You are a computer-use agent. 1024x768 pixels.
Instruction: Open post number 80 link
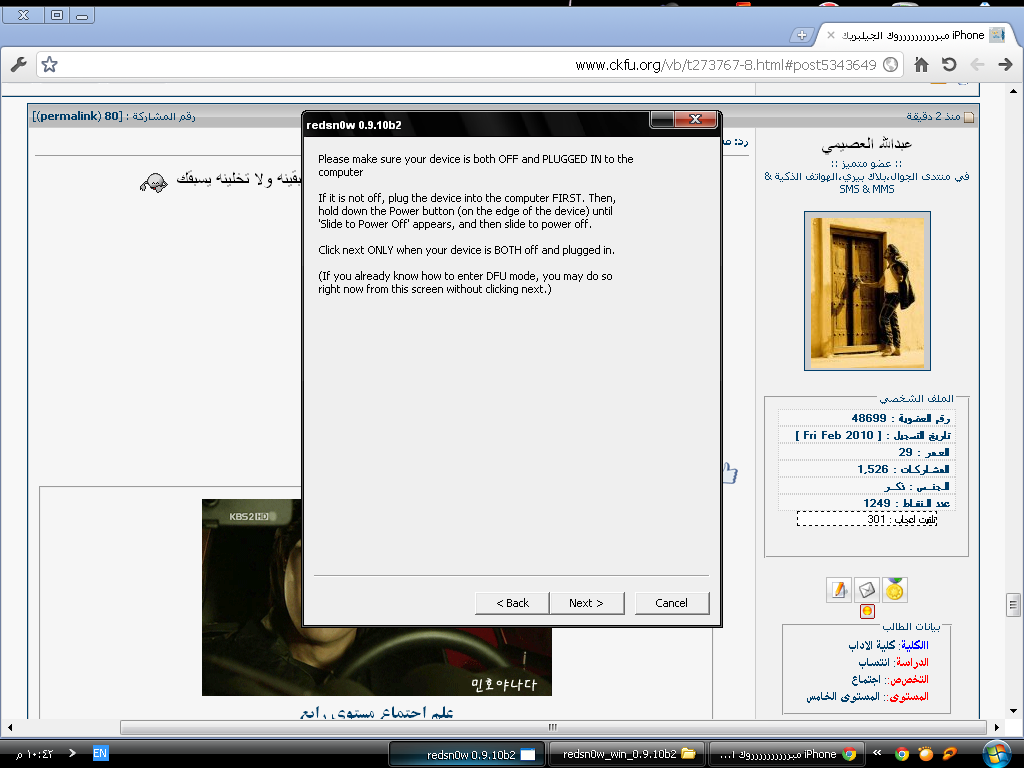(112, 116)
